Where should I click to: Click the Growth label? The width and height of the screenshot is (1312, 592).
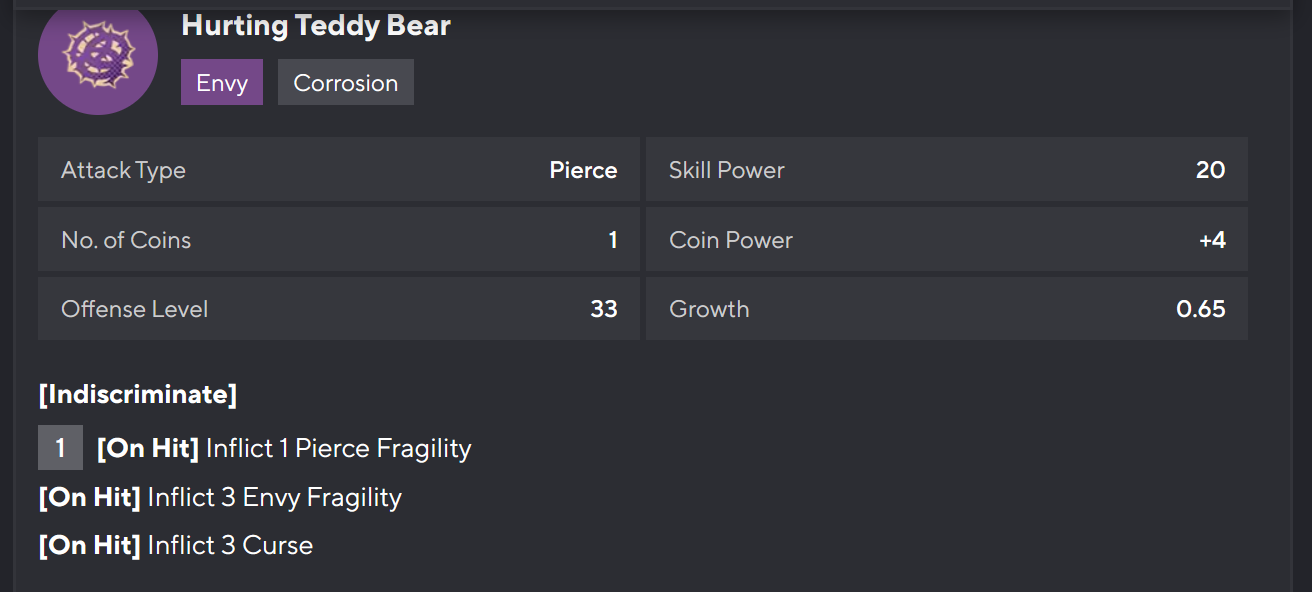709,309
